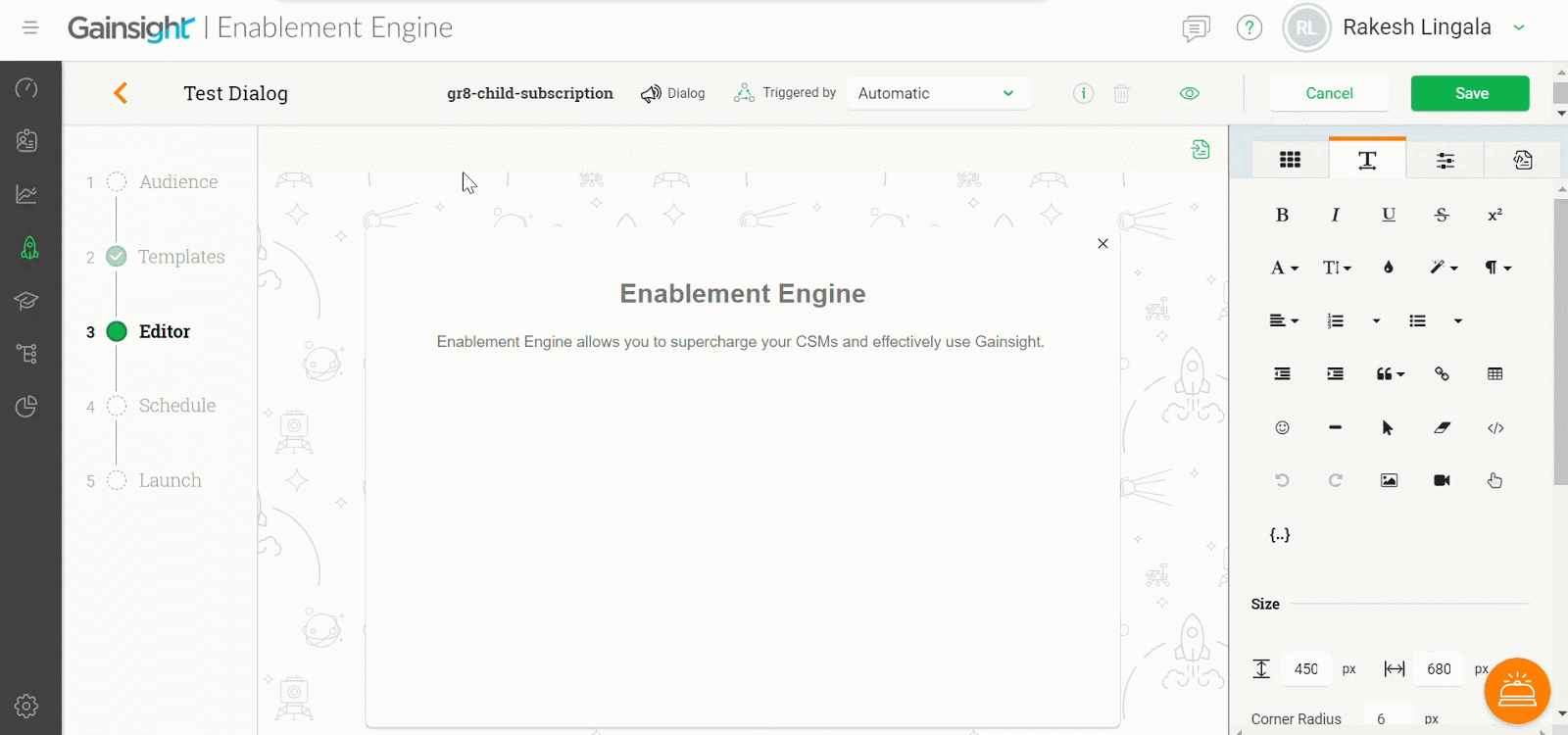
Task: Open the paragraph format dropdown
Action: (x=1497, y=268)
